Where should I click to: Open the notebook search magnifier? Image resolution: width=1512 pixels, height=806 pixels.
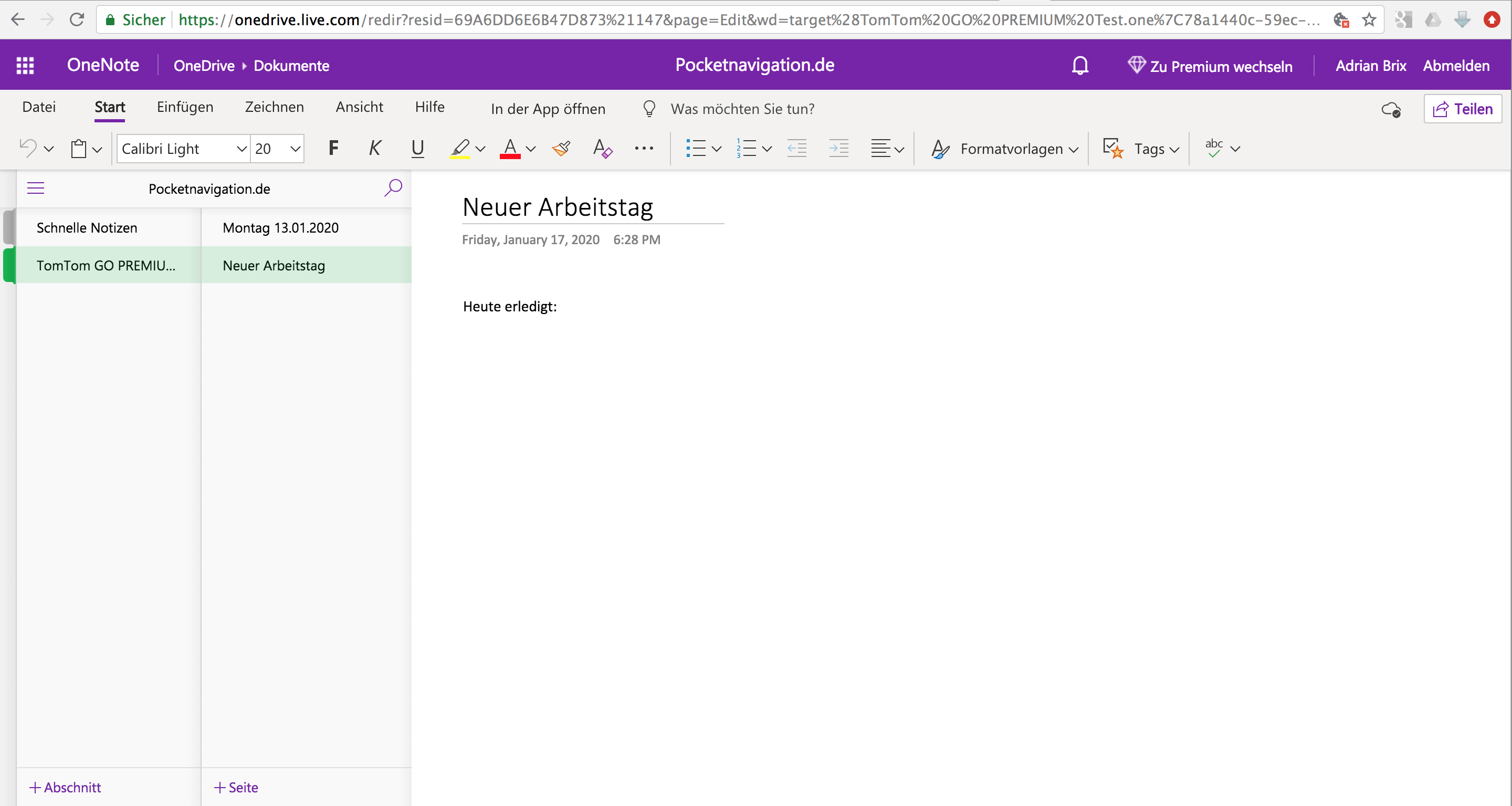[393, 188]
